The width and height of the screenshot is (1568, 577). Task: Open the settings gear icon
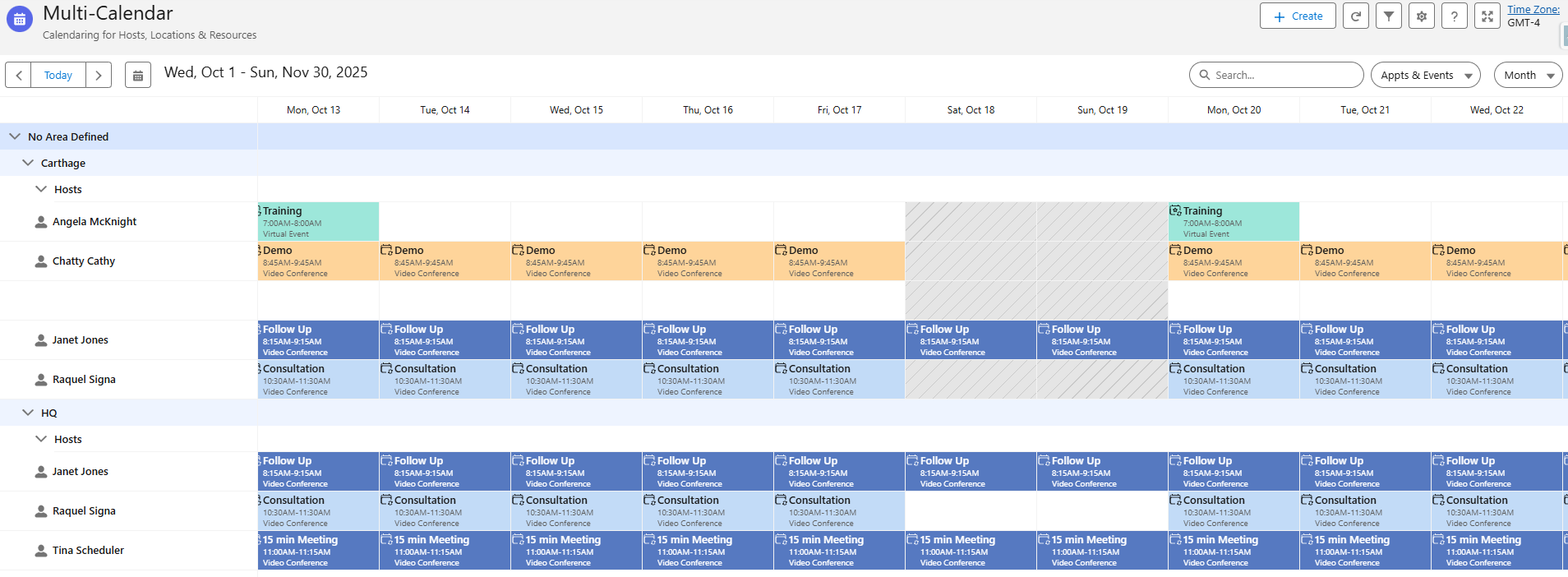click(x=1422, y=16)
